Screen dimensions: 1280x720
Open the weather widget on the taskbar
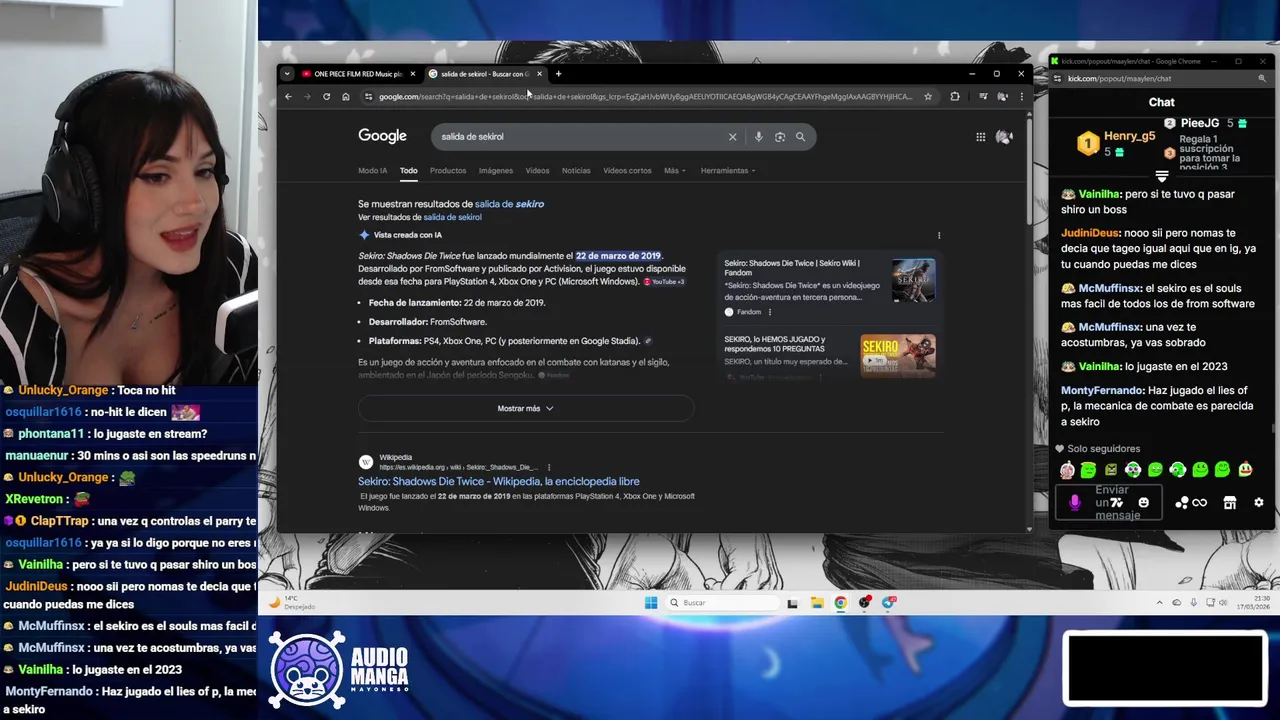click(x=292, y=603)
